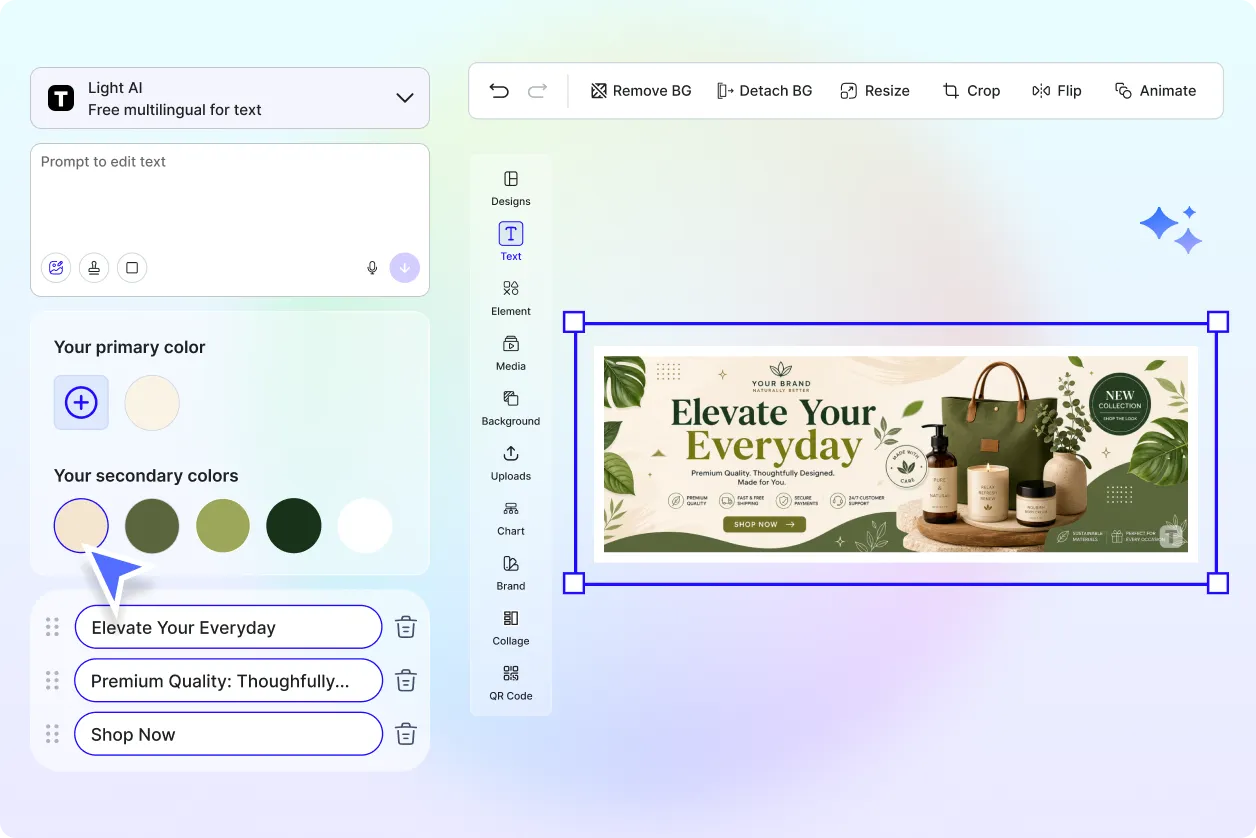Click the top-right selection handle
The image size is (1256, 838).
(1218, 322)
